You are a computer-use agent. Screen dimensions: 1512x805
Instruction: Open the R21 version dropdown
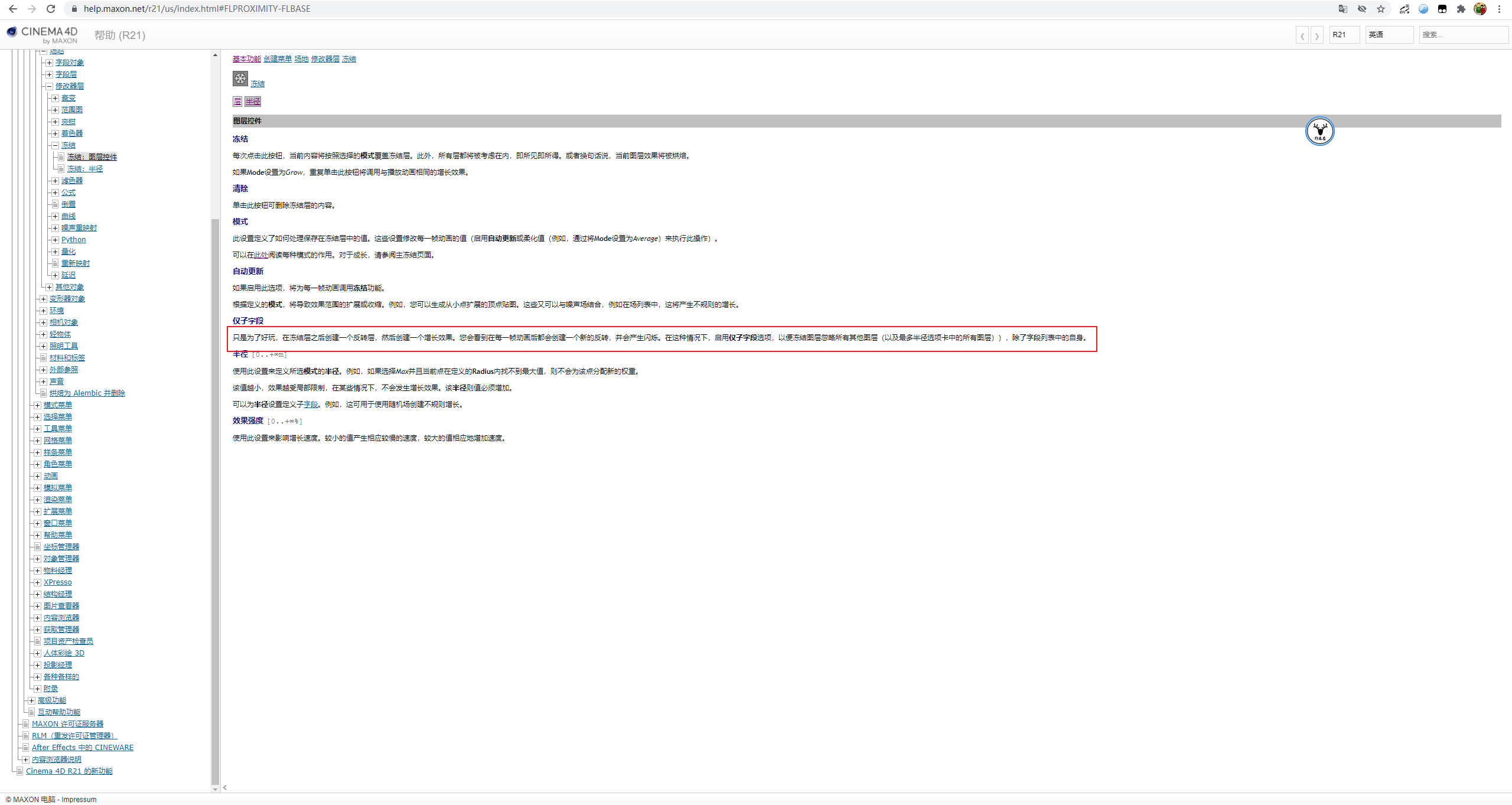pyautogui.click(x=1344, y=35)
